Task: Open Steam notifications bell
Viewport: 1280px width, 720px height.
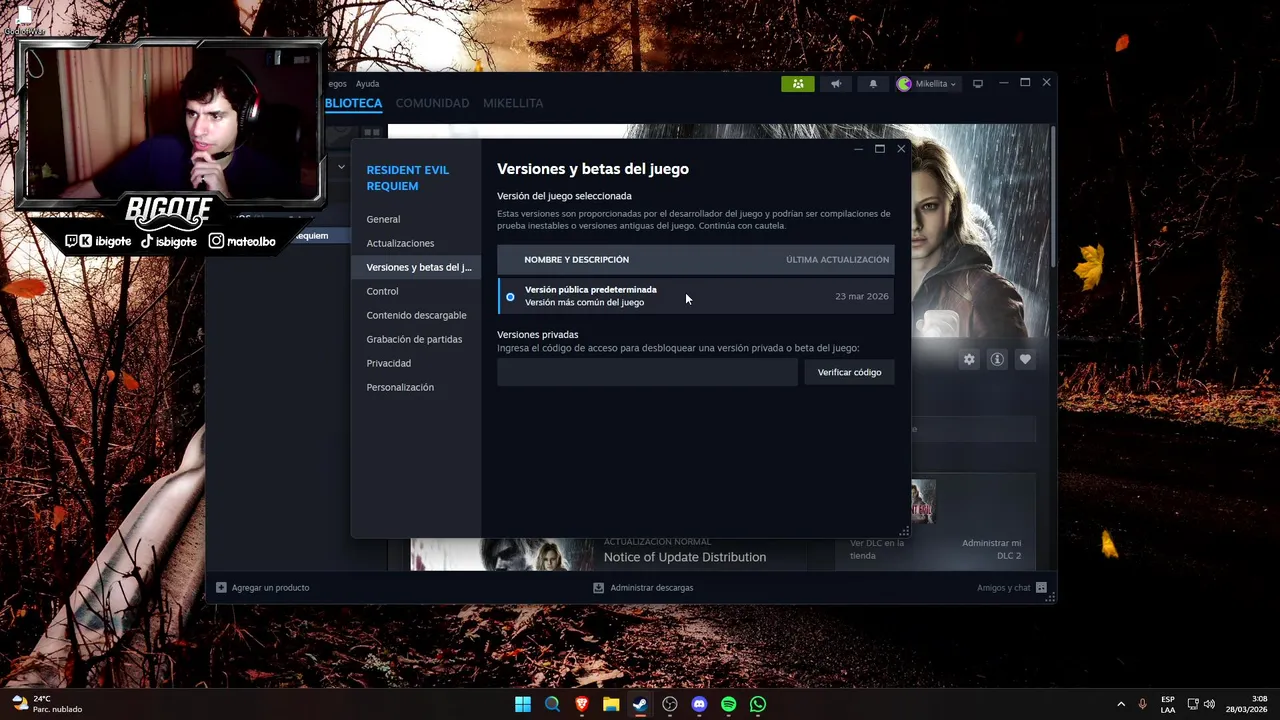Action: point(873,84)
